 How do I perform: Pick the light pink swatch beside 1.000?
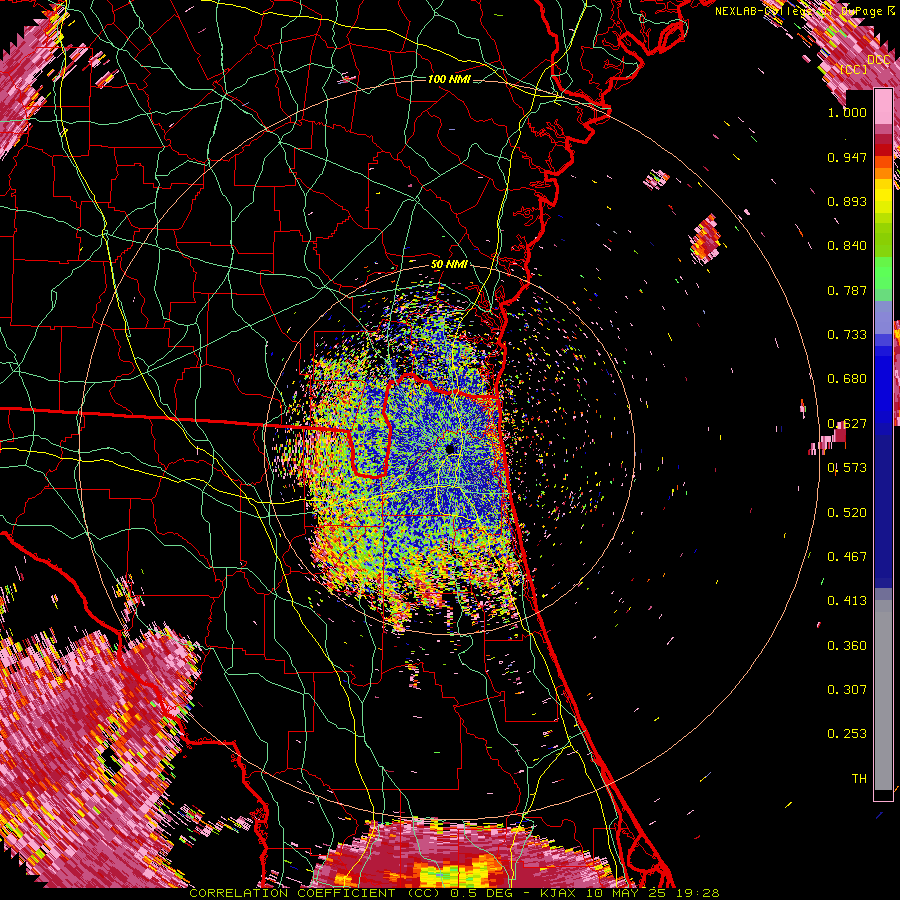[x=883, y=107]
